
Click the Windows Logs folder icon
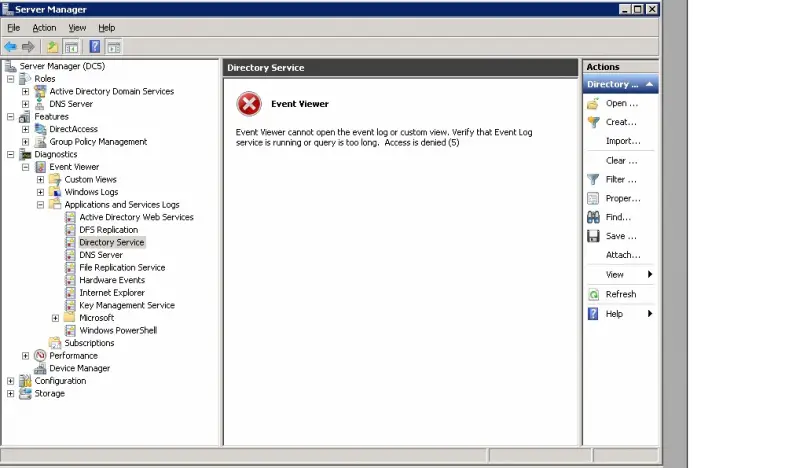(x=55, y=192)
